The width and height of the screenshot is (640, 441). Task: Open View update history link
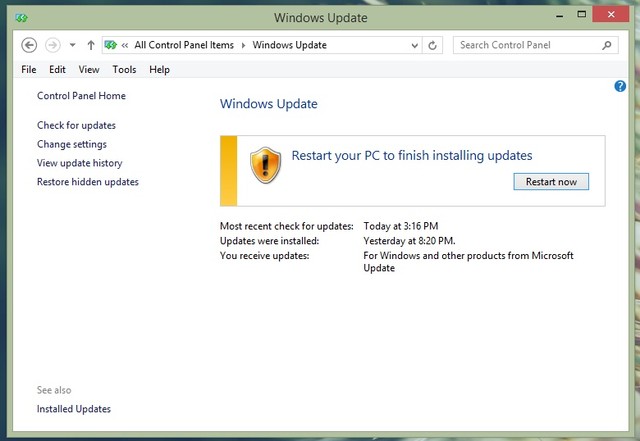coord(79,163)
